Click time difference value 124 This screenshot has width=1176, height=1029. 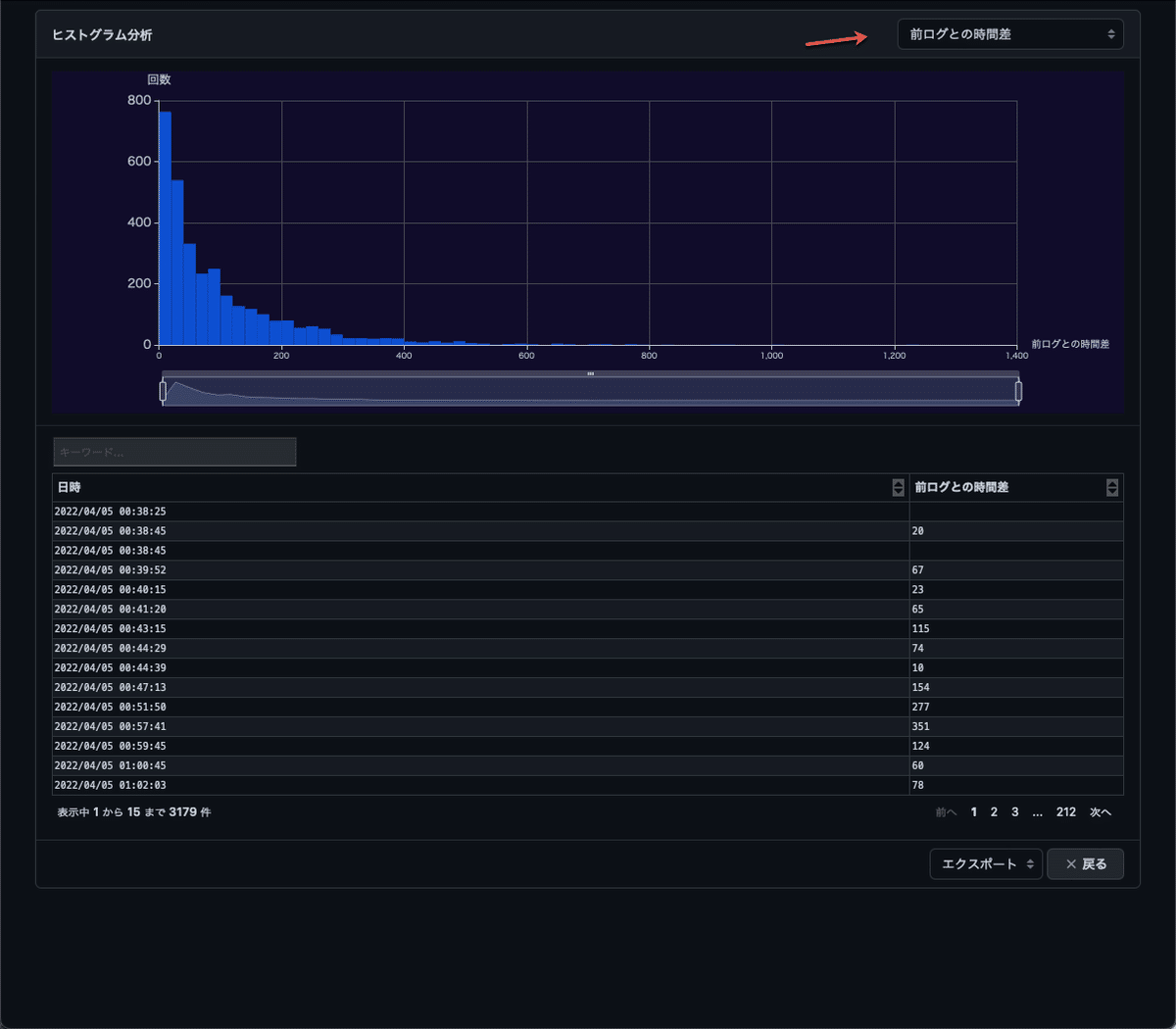pyautogui.click(x=920, y=747)
